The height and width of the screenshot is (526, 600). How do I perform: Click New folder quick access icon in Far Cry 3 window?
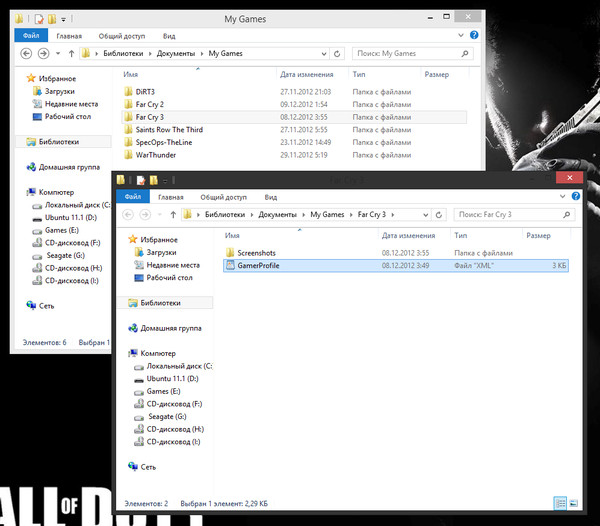pyautogui.click(x=154, y=180)
